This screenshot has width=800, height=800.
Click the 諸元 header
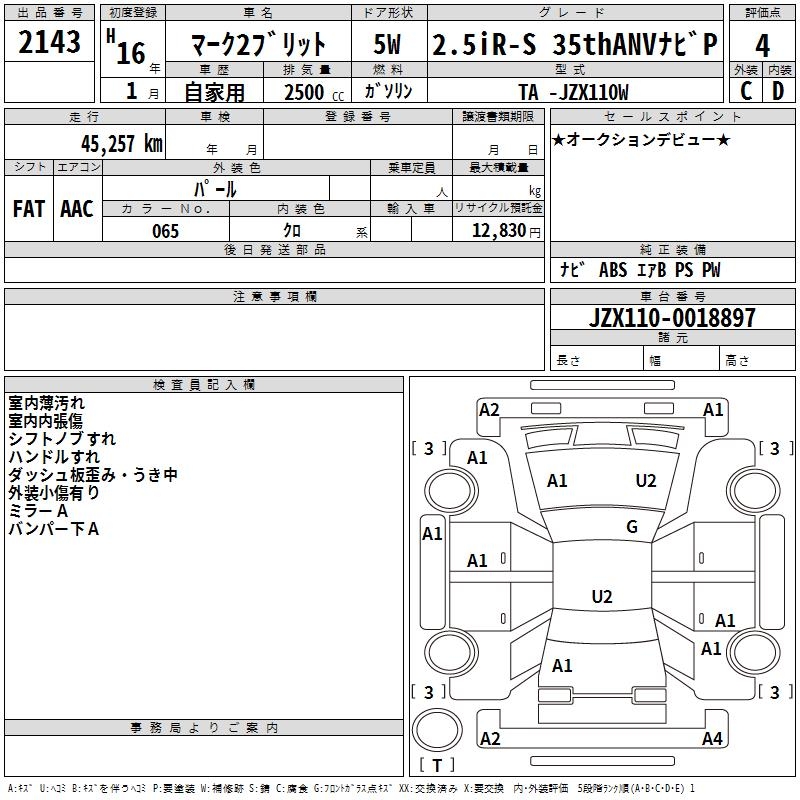pos(672,337)
